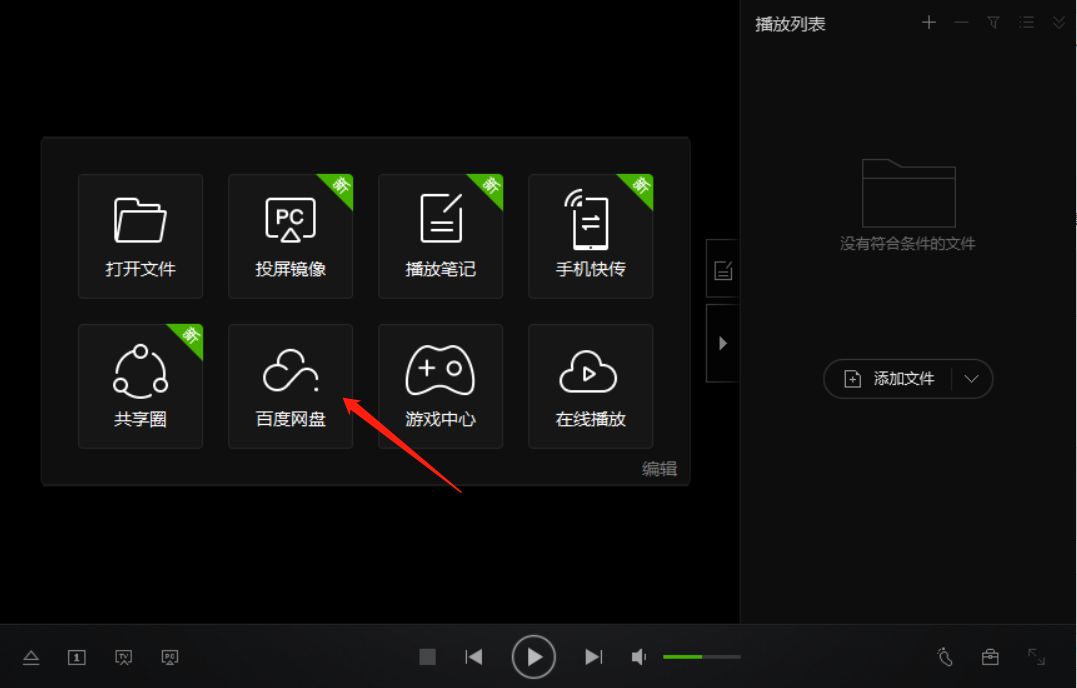The image size is (1077, 688).
Task: Click the TV cast icon
Action: [124, 657]
